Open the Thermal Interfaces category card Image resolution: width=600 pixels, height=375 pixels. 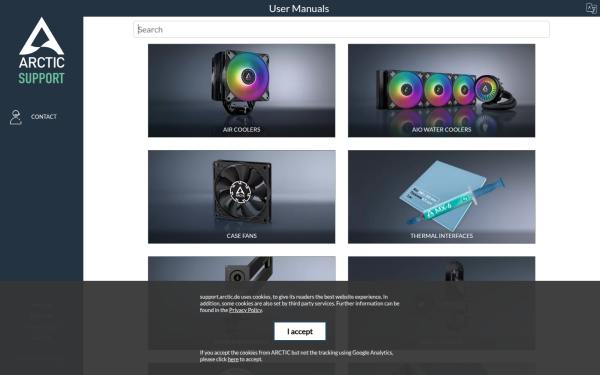pos(441,197)
